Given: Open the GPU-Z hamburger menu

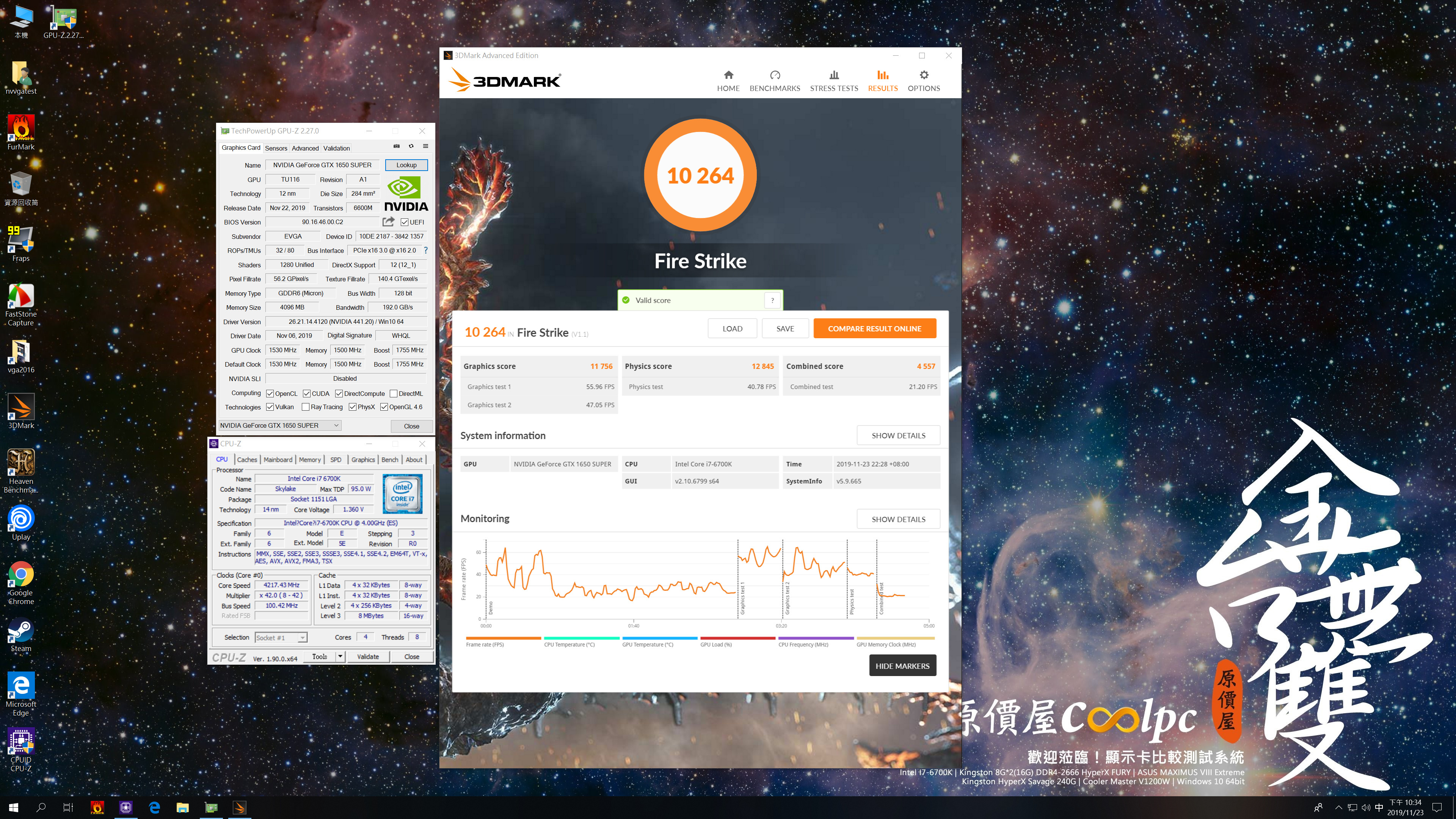Looking at the screenshot, I should click(425, 146).
